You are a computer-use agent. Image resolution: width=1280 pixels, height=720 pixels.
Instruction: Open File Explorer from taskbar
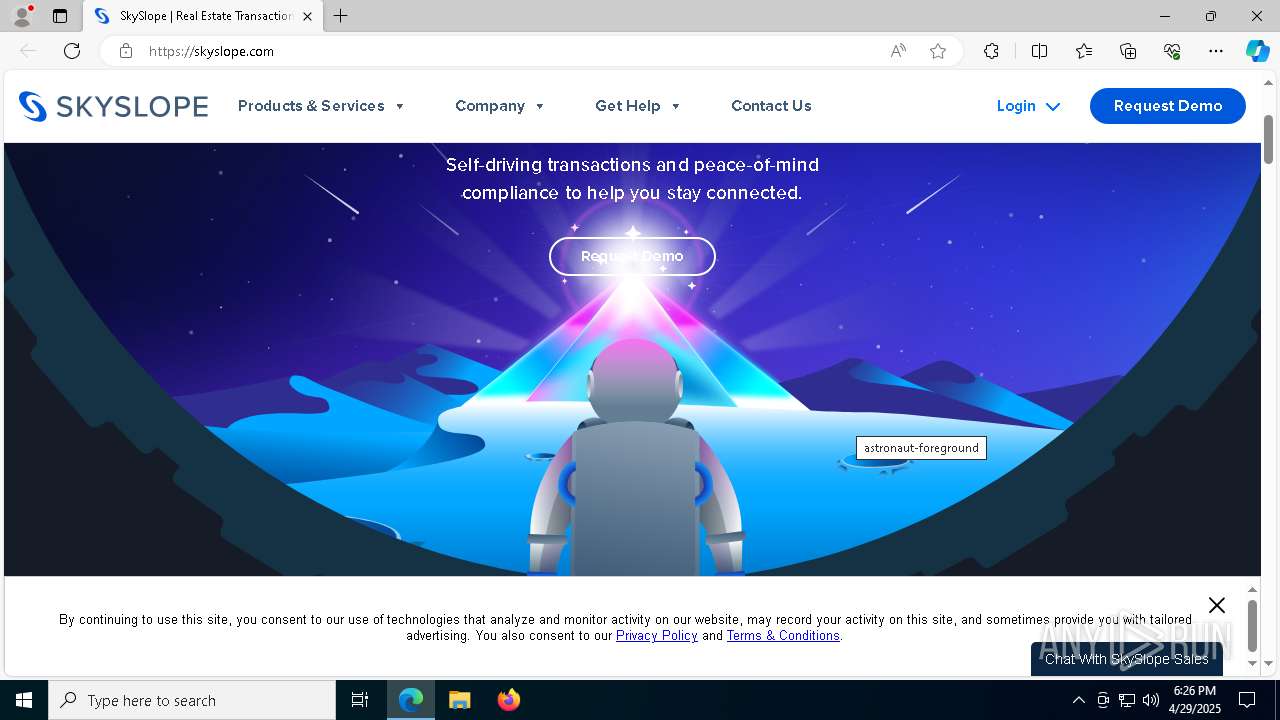point(459,700)
